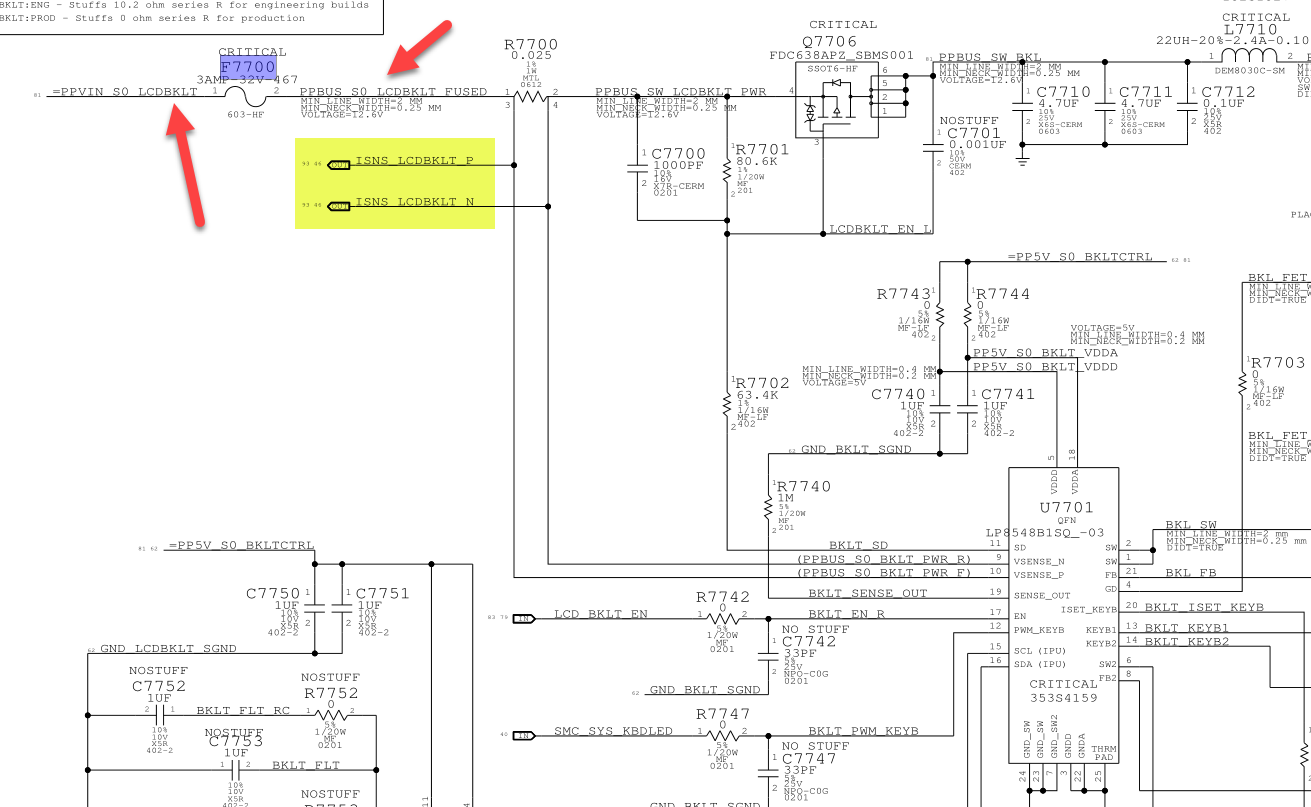Click the BKLT_SENSE_OUT net label

(868, 593)
